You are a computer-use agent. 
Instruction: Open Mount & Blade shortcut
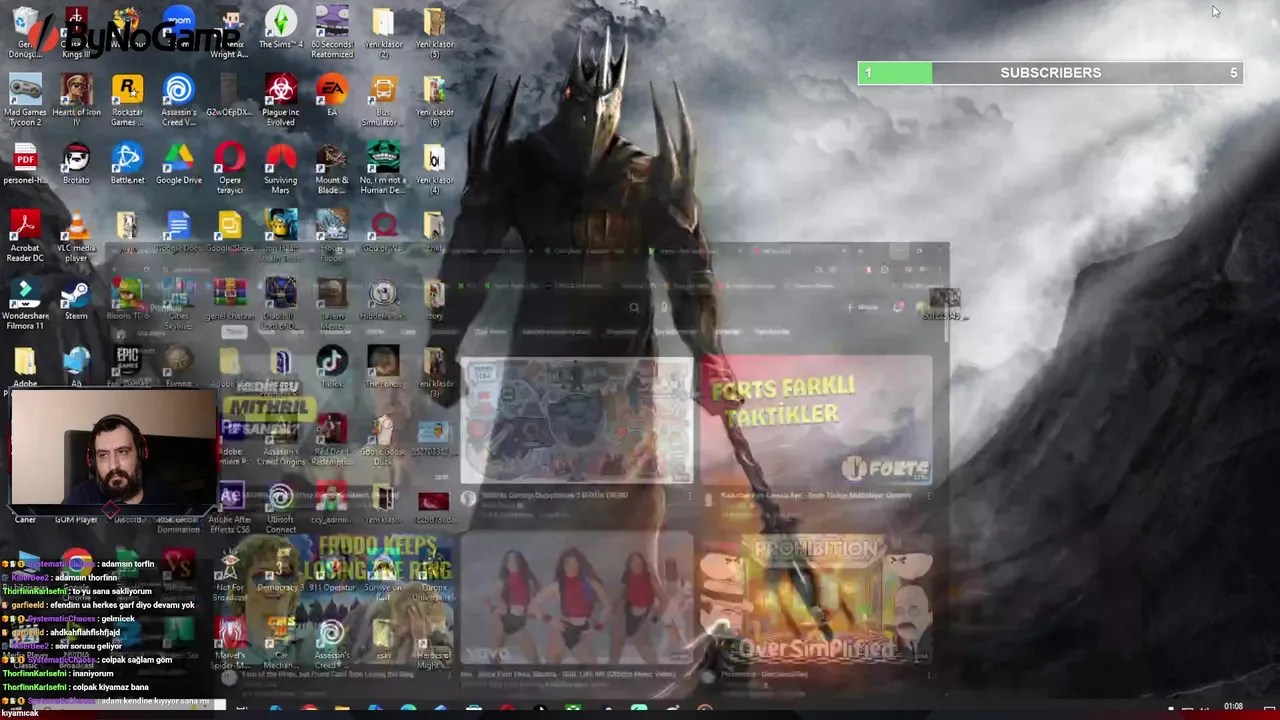click(x=332, y=168)
